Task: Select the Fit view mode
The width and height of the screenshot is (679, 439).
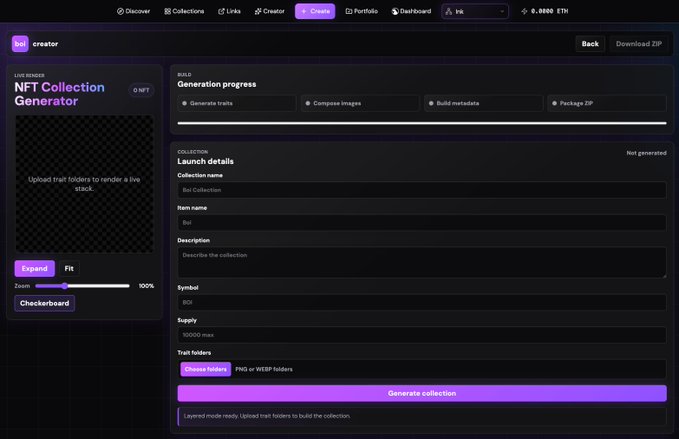Action: tap(69, 268)
